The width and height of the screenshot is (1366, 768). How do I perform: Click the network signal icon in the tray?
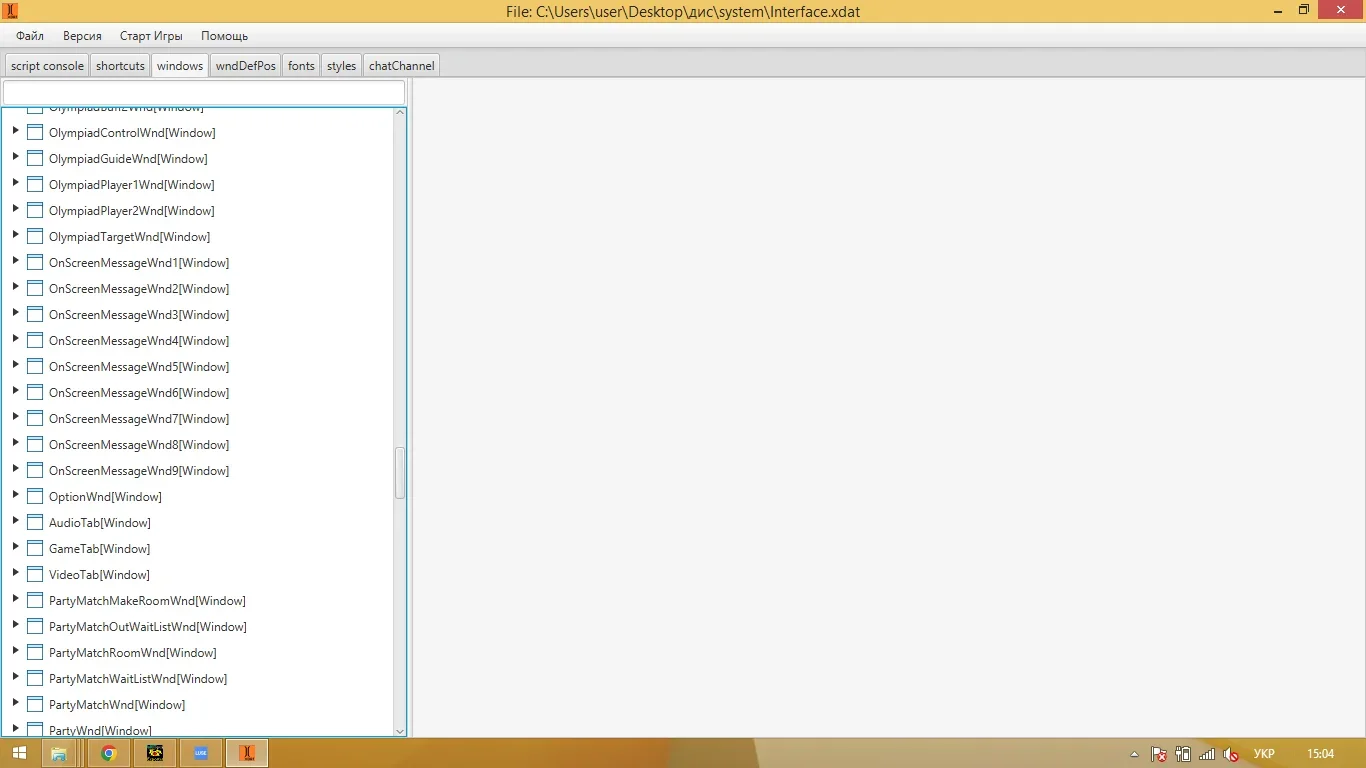coord(1207,753)
